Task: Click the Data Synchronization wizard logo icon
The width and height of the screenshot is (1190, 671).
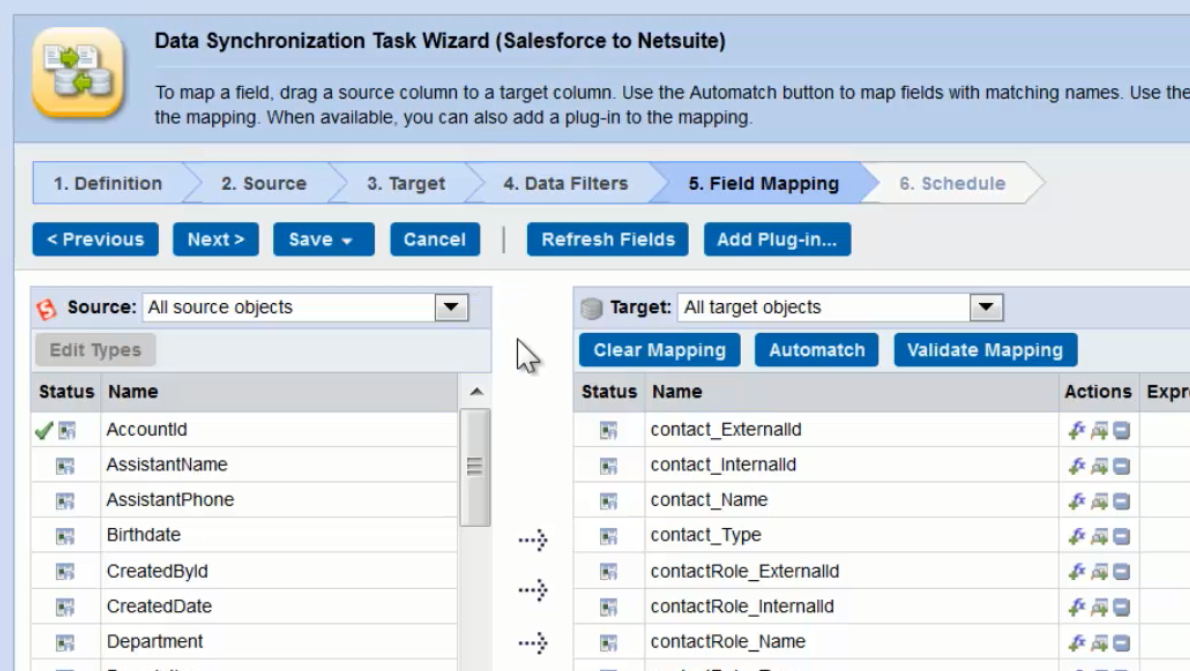Action: pyautogui.click(x=77, y=73)
